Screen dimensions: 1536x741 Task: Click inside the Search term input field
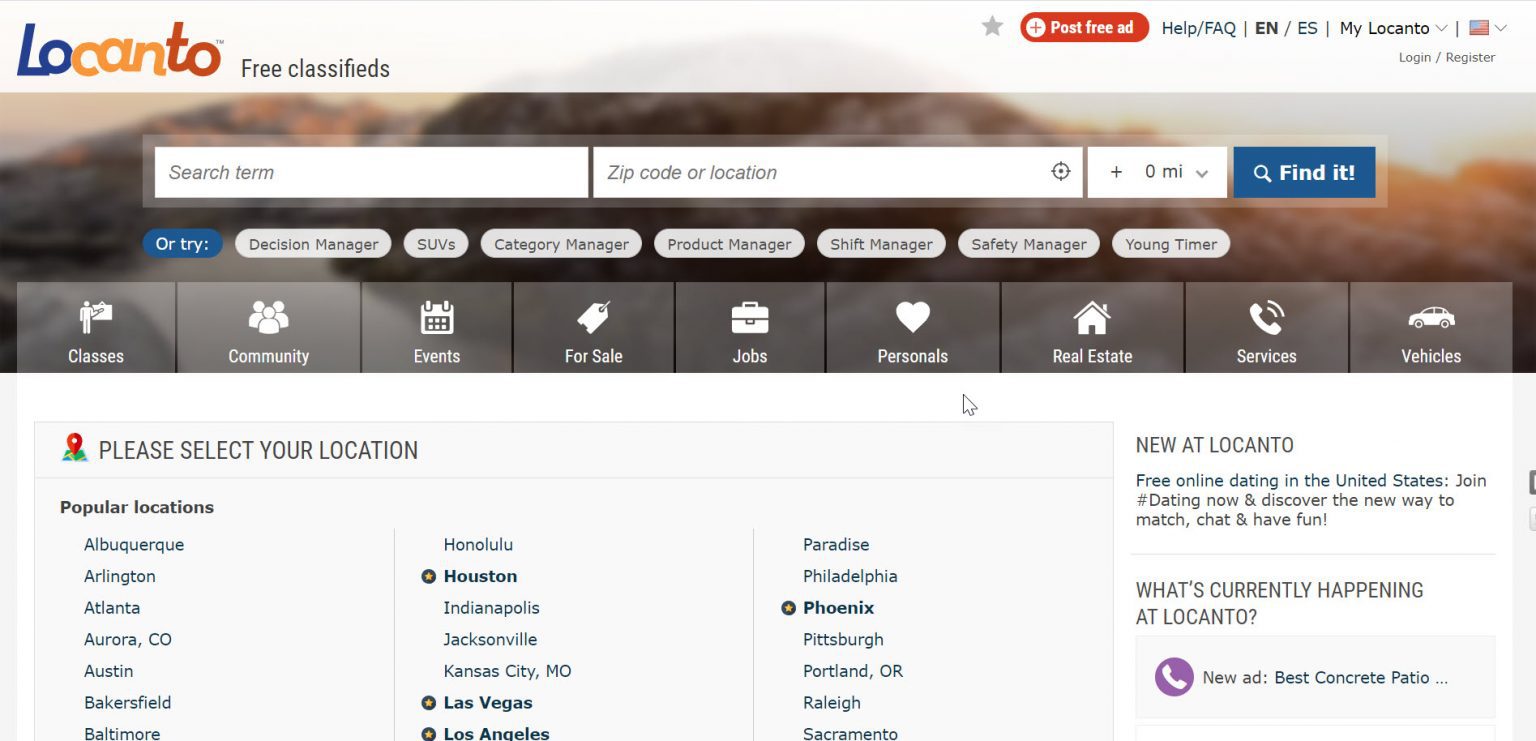370,171
